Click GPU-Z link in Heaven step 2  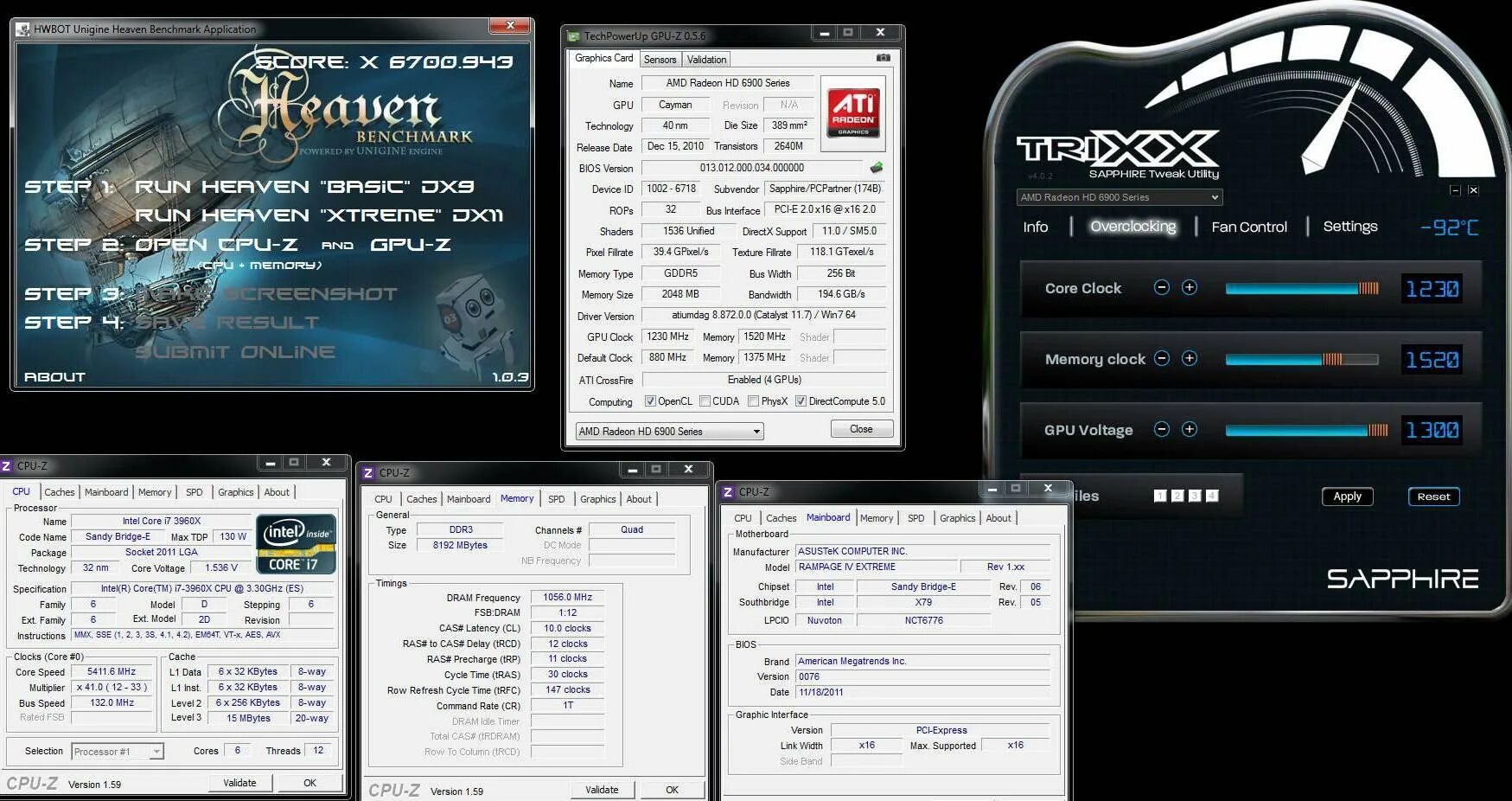point(411,245)
